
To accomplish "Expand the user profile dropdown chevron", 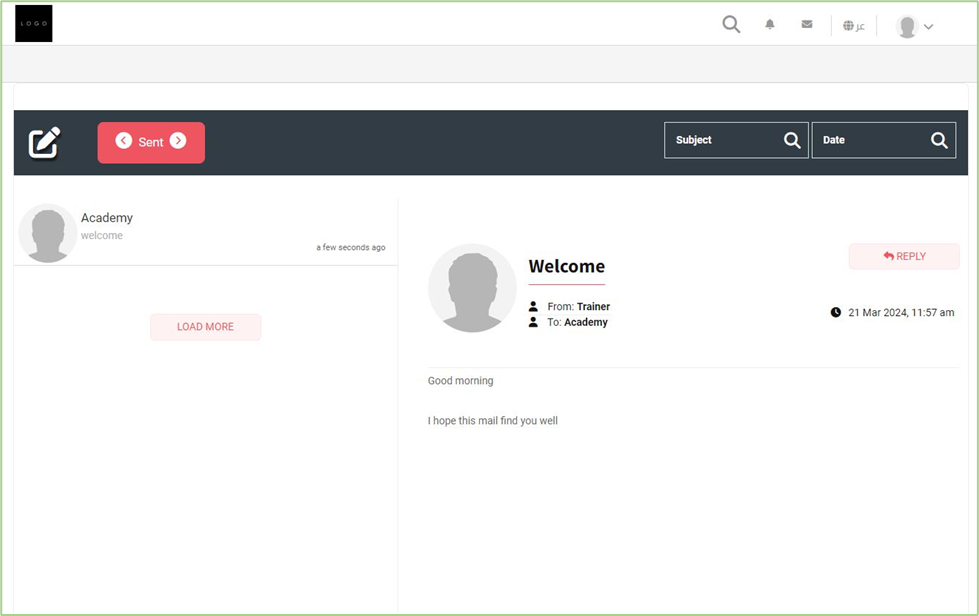I will point(929,27).
